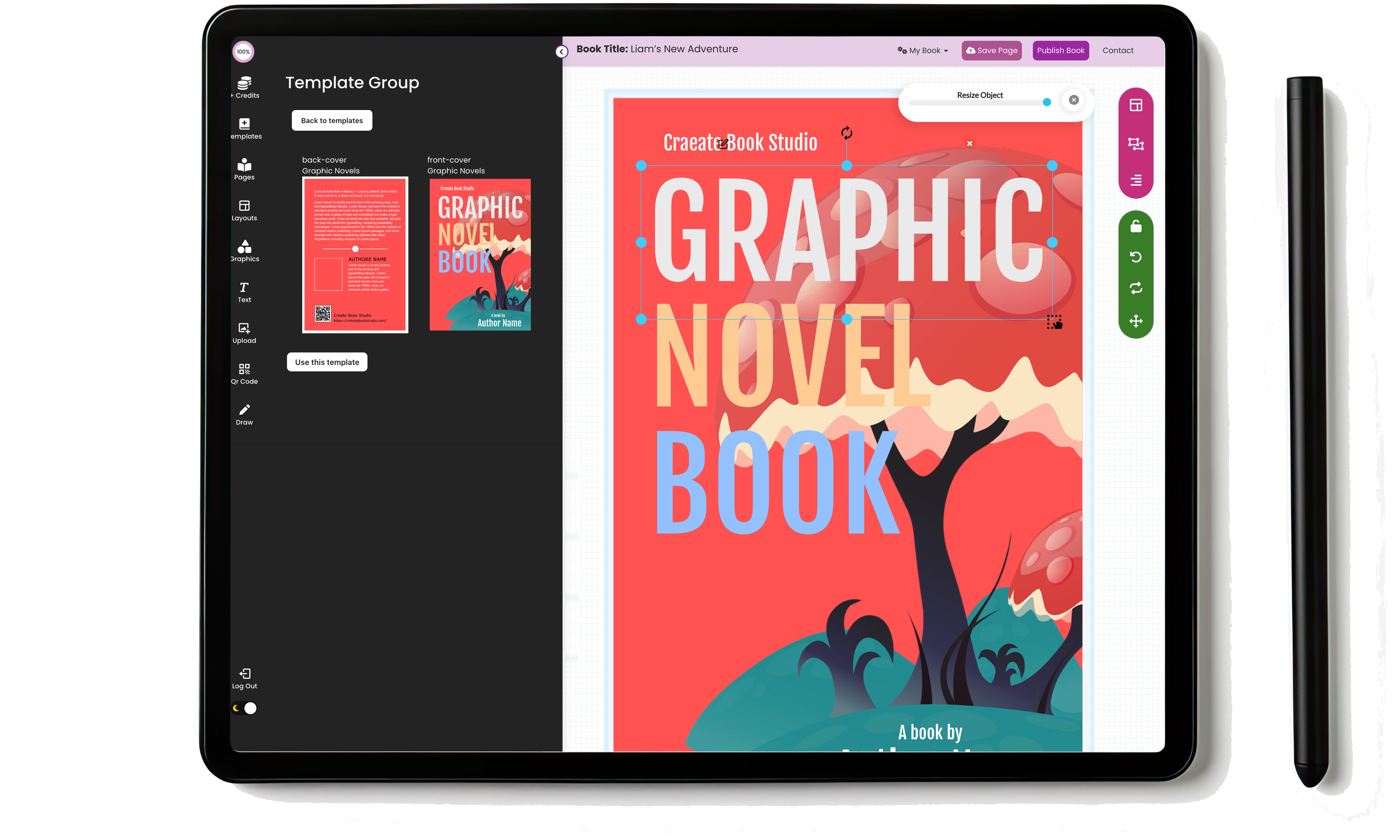Open the Qr Code tool
The height and width of the screenshot is (840, 1400).
[x=244, y=374]
